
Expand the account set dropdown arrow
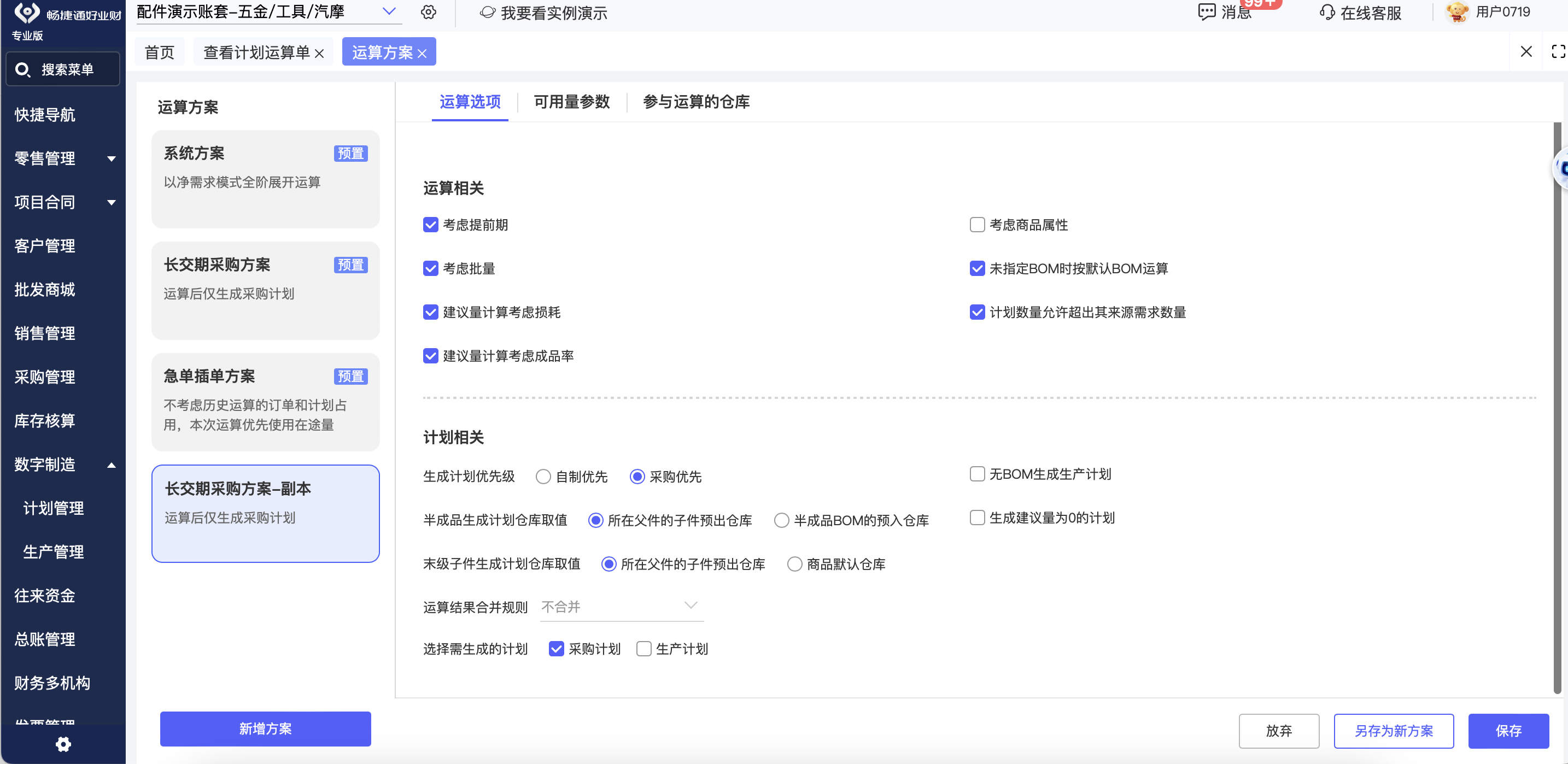point(389,11)
